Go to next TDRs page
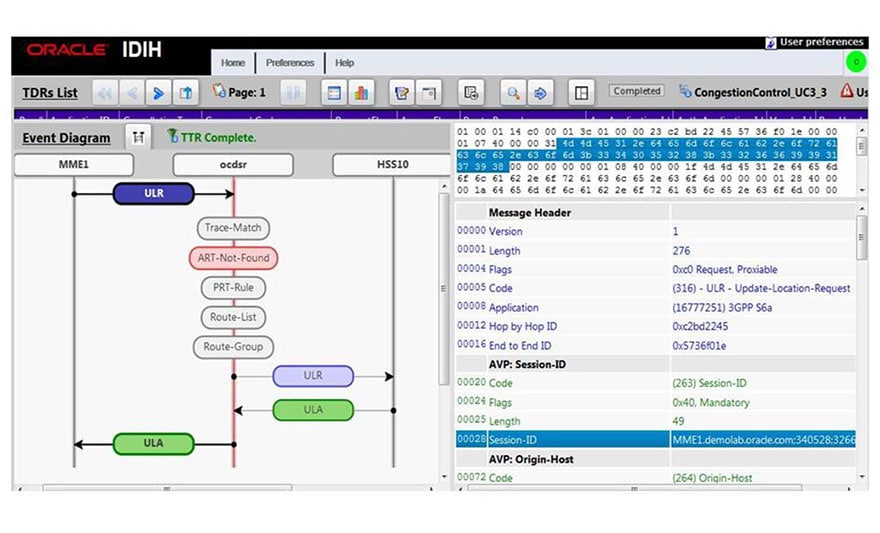The image size is (880, 533). pos(159,93)
